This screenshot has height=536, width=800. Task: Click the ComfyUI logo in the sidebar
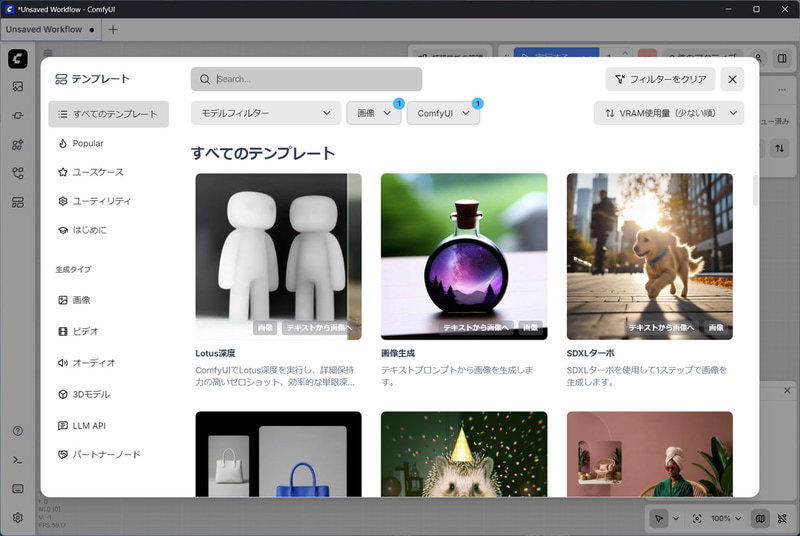pyautogui.click(x=18, y=59)
